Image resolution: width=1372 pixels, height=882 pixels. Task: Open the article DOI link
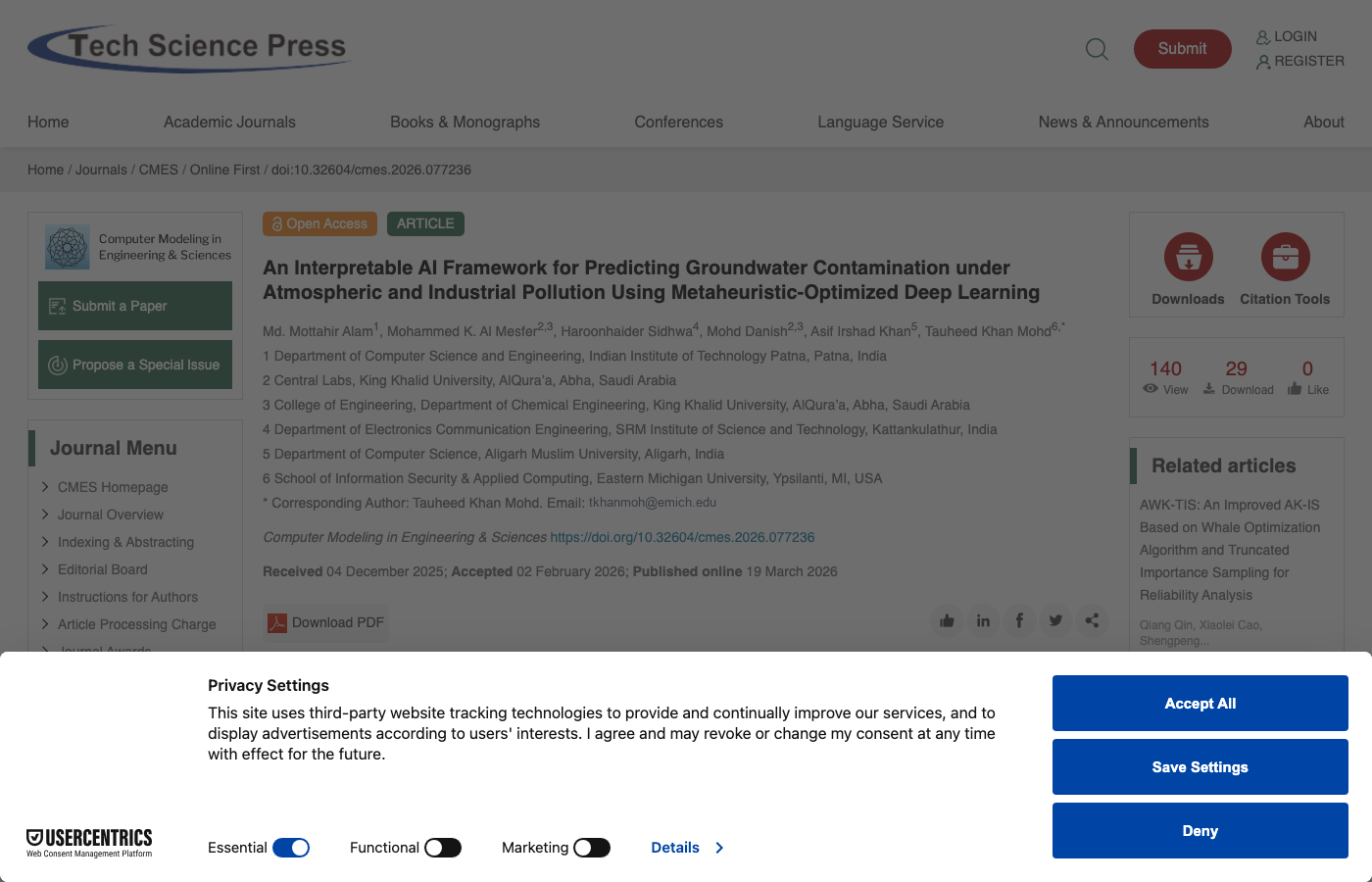tap(682, 537)
